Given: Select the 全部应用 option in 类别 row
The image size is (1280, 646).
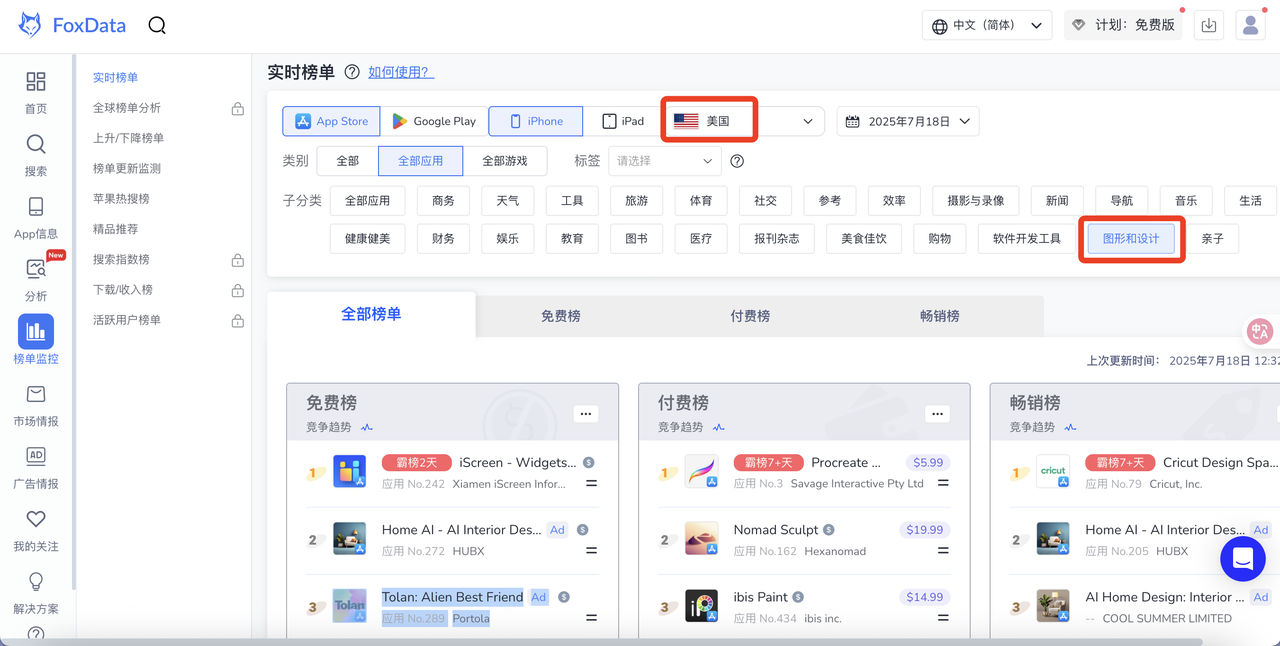Looking at the screenshot, I should tap(421, 161).
